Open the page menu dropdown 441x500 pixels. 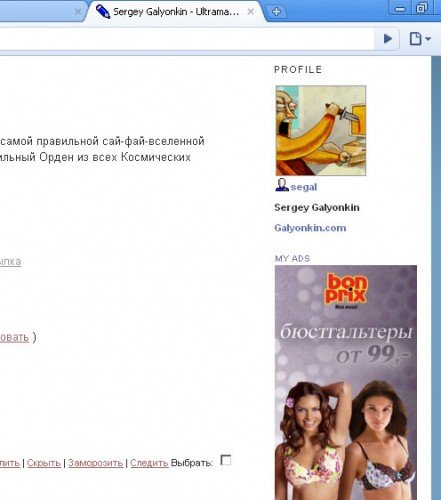tap(420, 39)
